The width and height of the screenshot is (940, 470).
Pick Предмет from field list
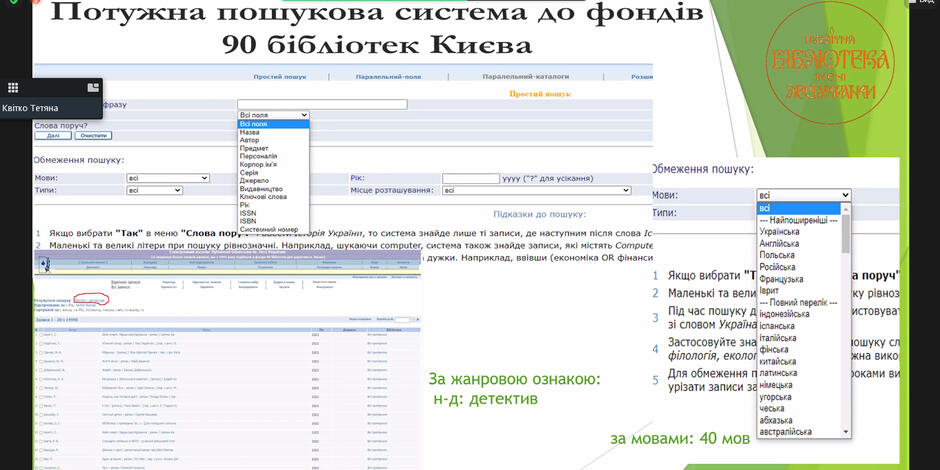pos(254,148)
